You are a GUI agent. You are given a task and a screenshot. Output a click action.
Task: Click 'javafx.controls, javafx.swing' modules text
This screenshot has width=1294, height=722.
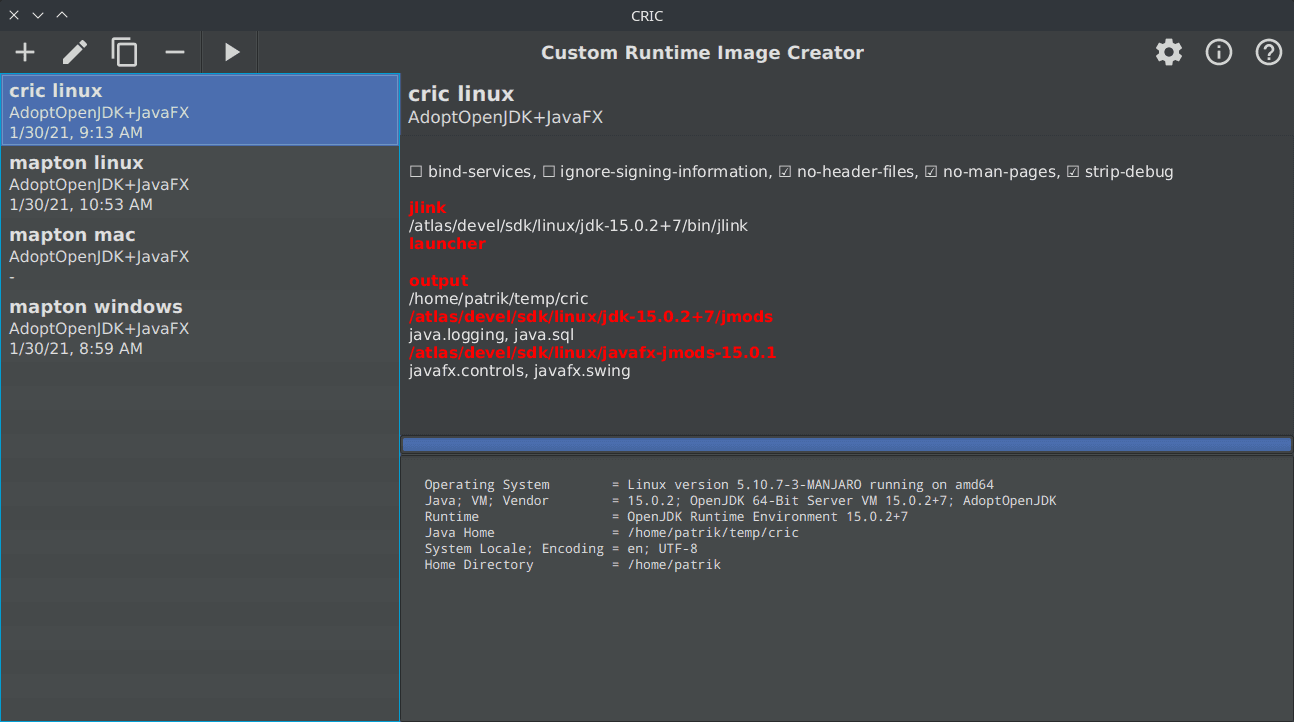(x=519, y=371)
